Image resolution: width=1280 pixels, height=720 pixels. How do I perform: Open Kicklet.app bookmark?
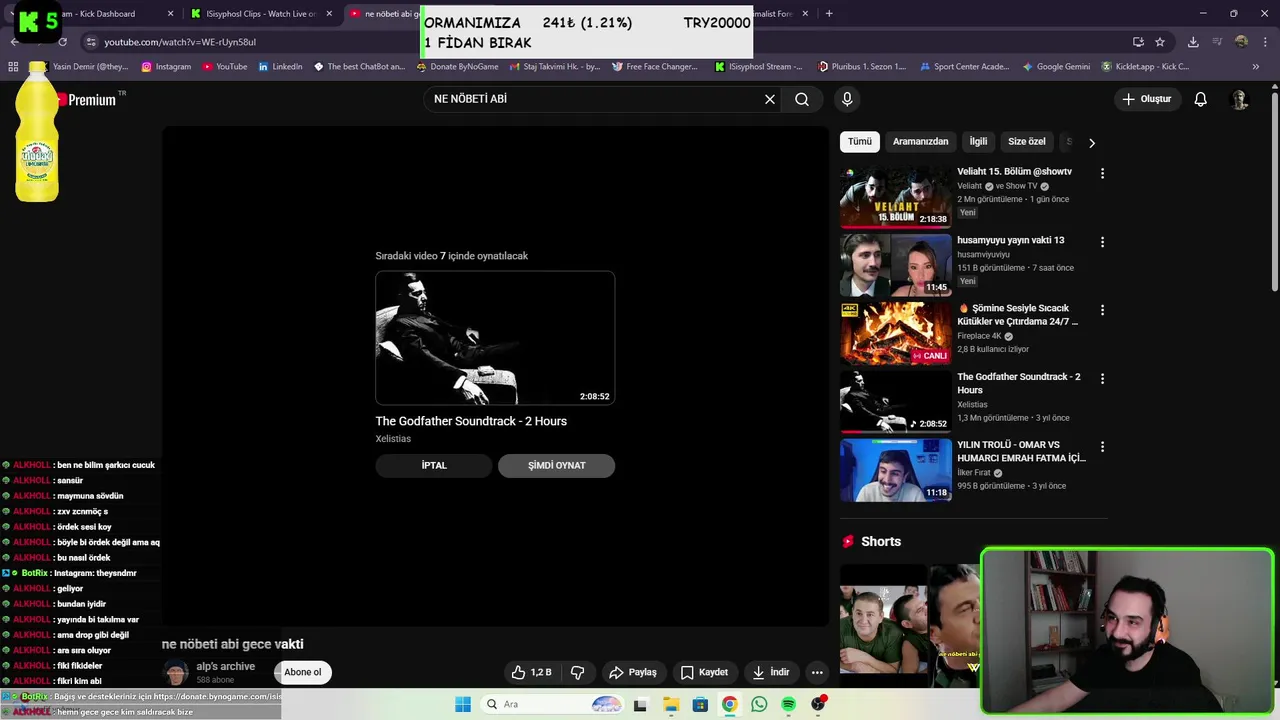[1145, 67]
